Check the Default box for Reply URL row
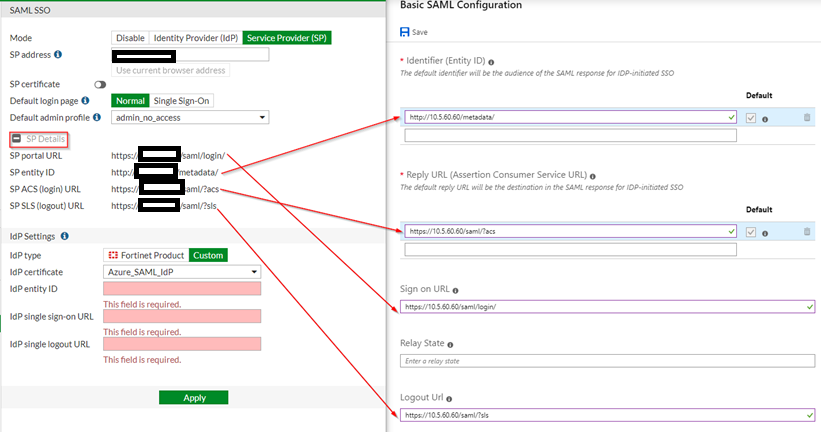The width and height of the screenshot is (821, 432). click(x=751, y=232)
